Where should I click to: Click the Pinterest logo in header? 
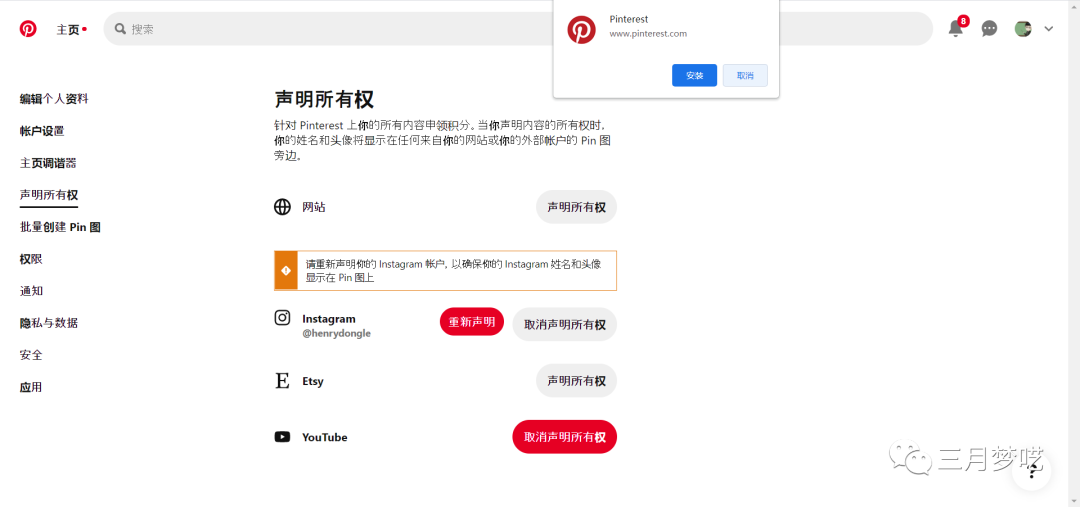[x=28, y=29]
